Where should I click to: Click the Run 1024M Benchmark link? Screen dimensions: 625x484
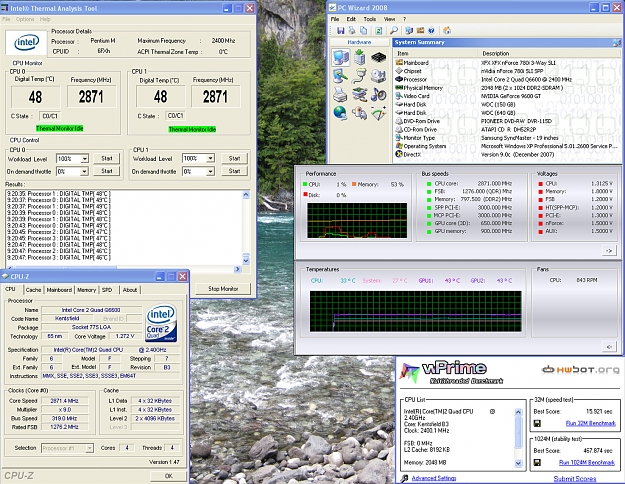586,462
